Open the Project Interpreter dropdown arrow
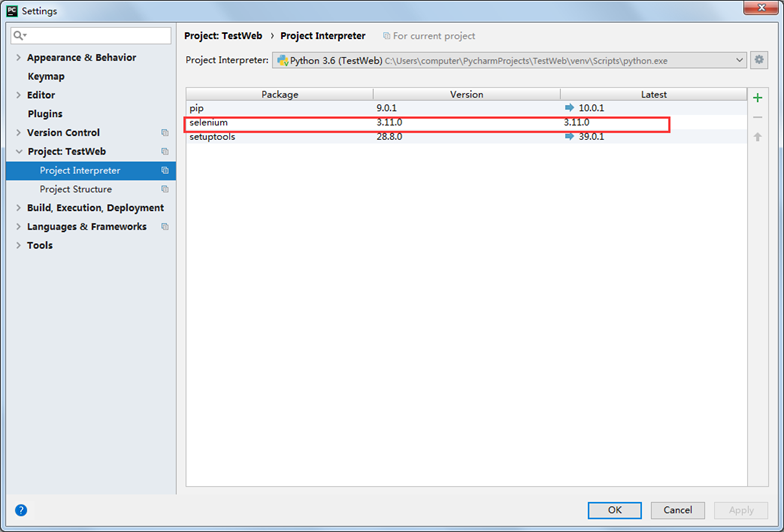 pos(739,60)
